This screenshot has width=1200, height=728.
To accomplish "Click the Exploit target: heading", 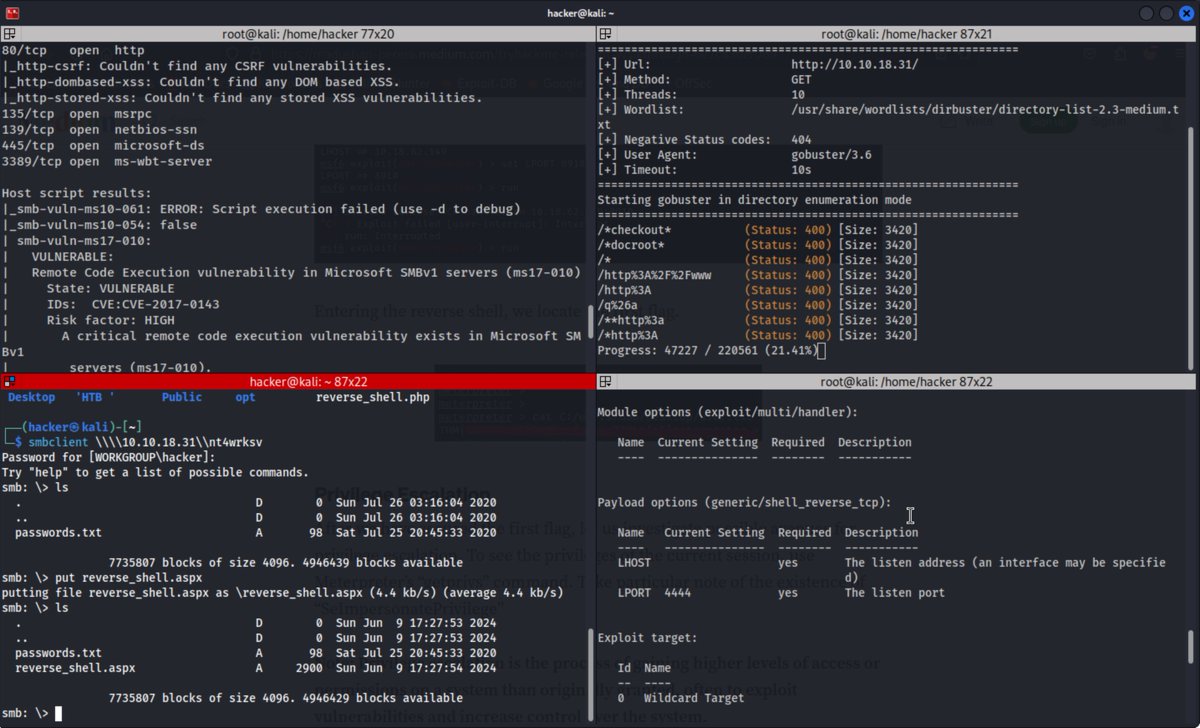I will (647, 637).
